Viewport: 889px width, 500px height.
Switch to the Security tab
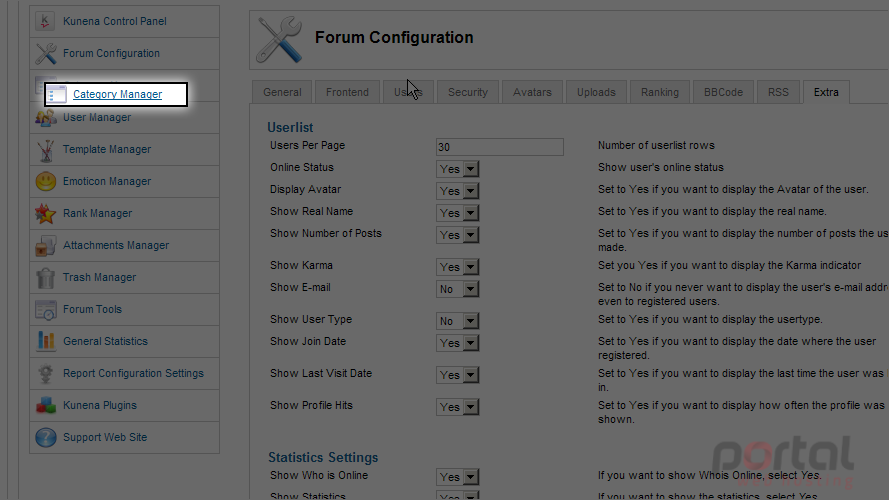[468, 92]
